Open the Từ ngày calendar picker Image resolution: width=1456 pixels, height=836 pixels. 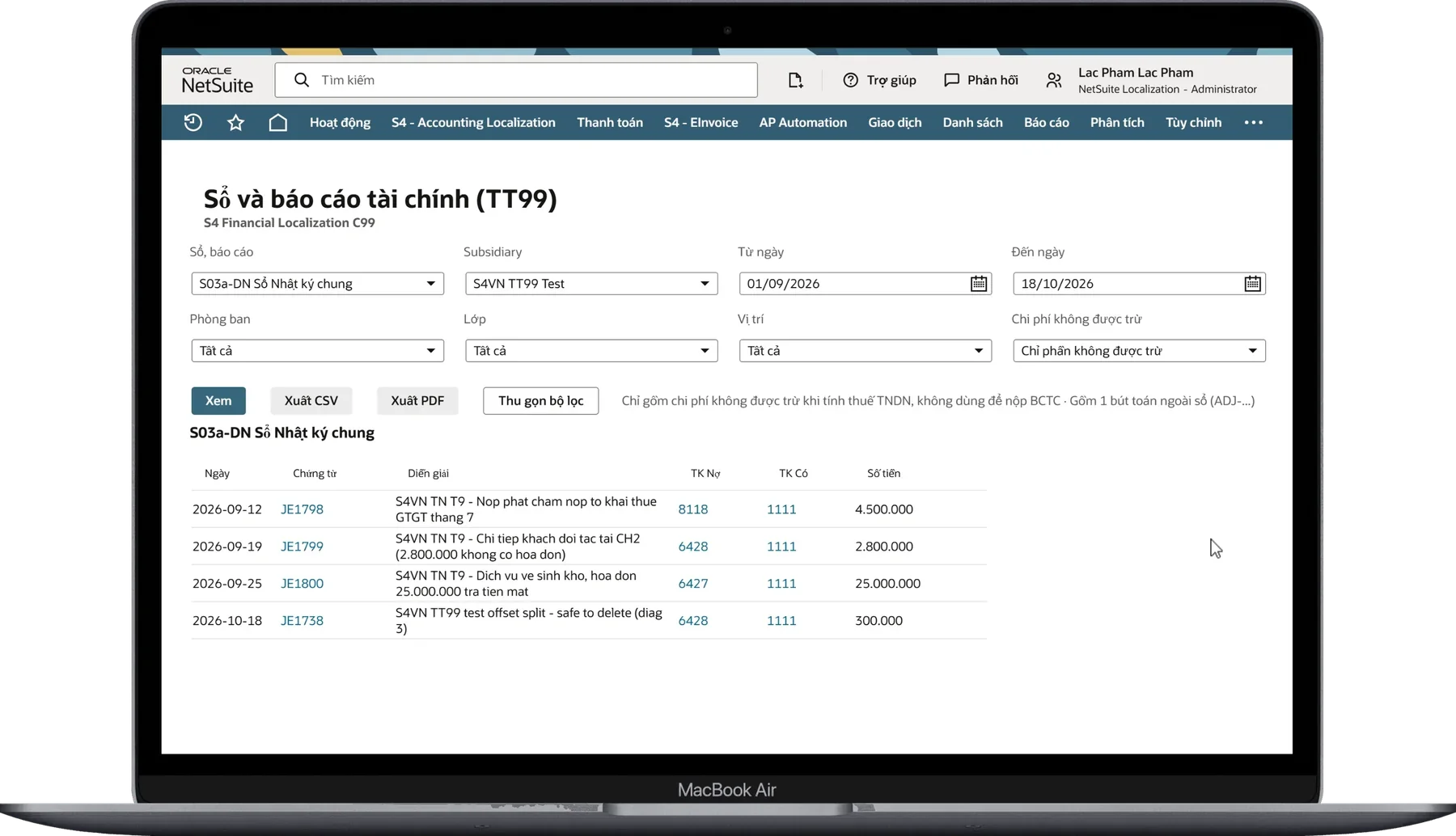(979, 284)
